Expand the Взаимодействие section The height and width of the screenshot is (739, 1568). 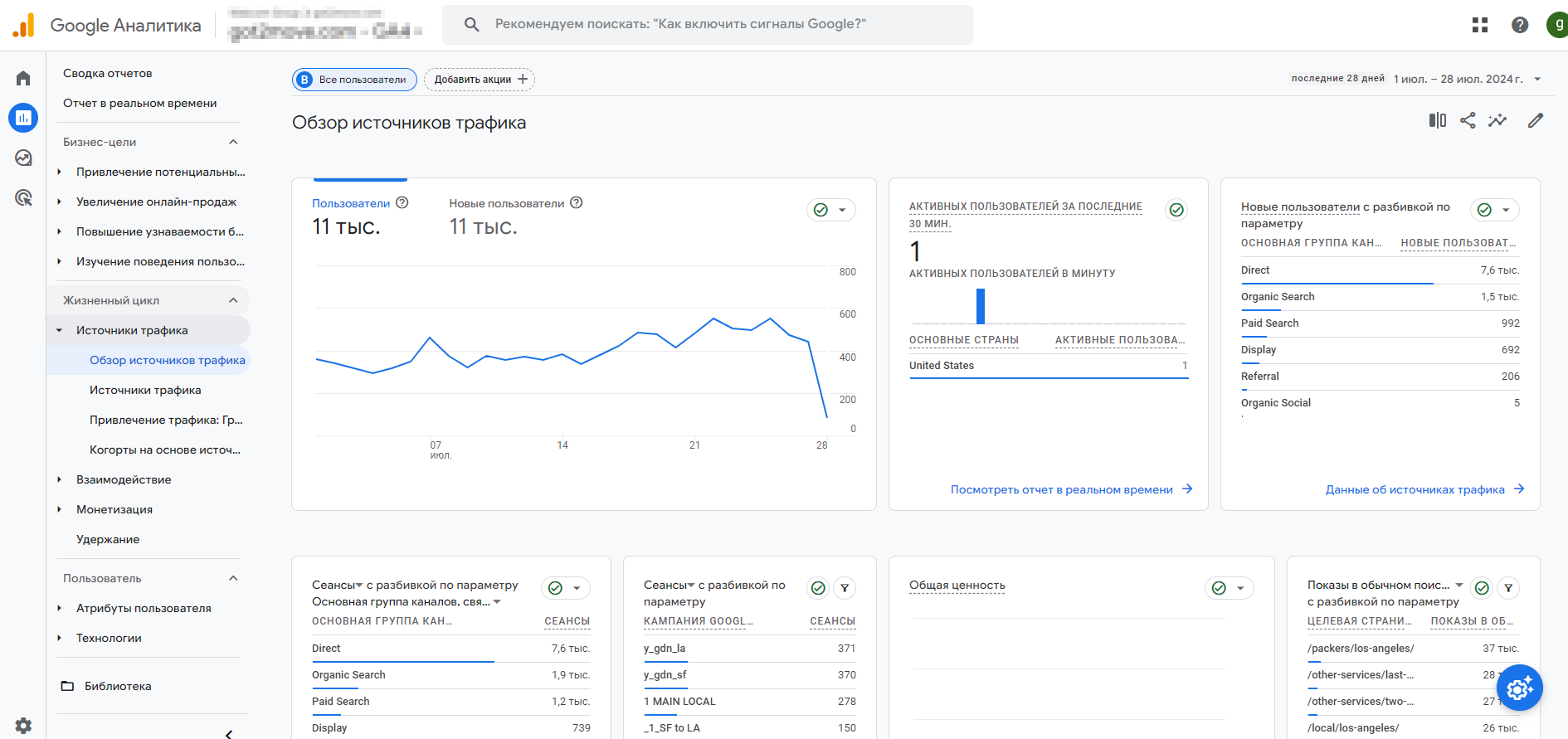(59, 479)
